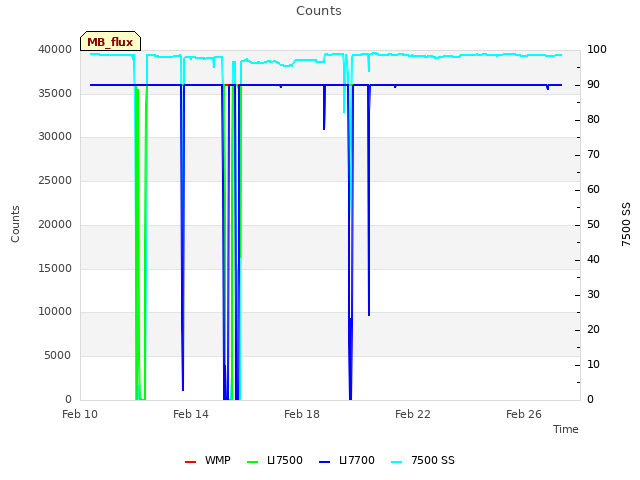Click the cyan 7500 SS legend swatch
This screenshot has height=480, width=640.
point(396,462)
